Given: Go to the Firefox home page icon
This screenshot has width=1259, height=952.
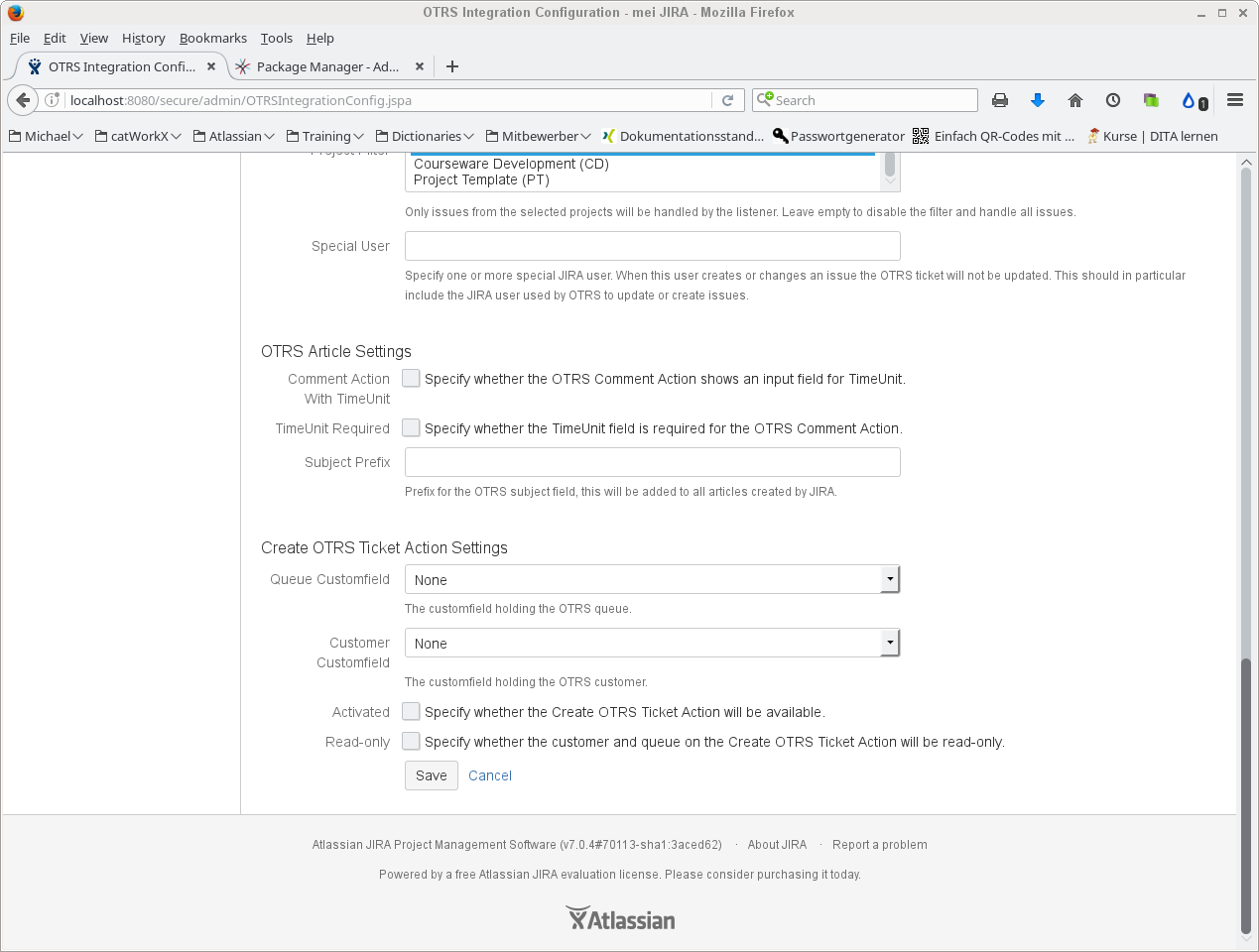Looking at the screenshot, I should point(1075,100).
